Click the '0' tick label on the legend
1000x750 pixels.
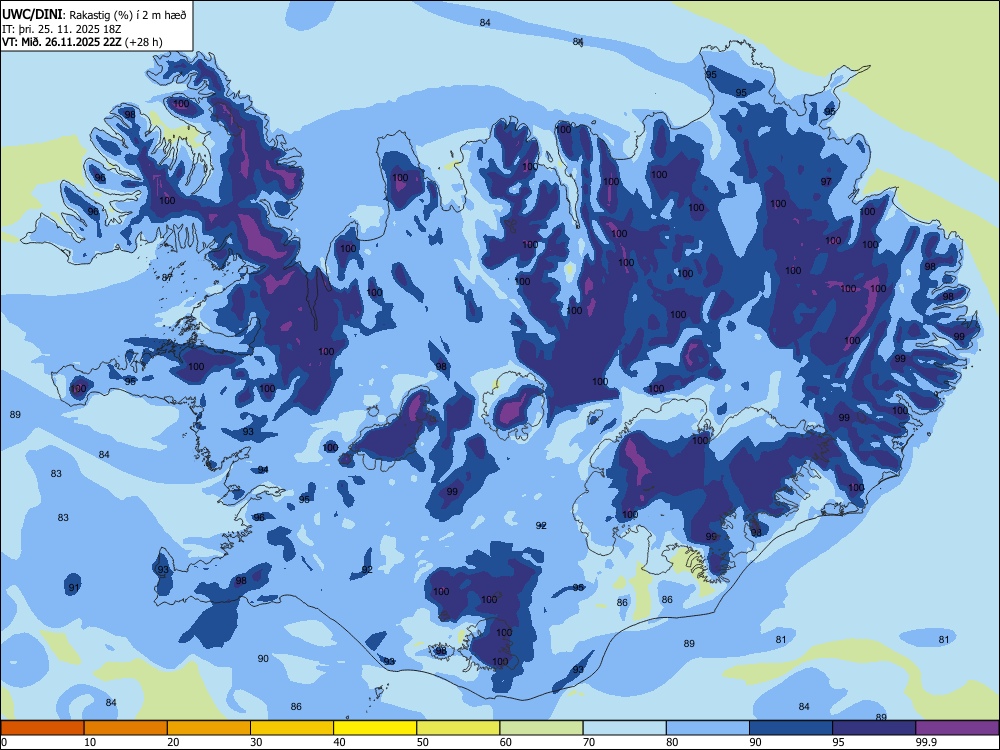point(4,742)
